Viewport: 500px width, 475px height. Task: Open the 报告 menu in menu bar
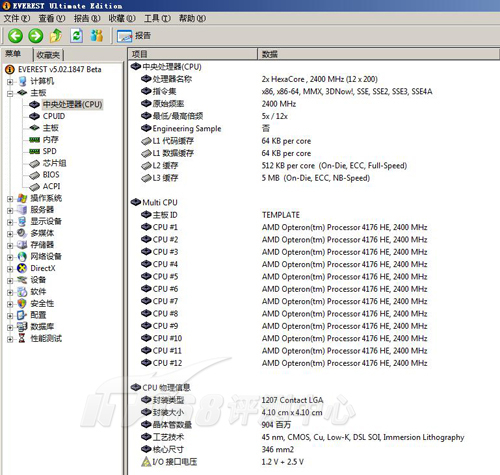click(x=87, y=18)
